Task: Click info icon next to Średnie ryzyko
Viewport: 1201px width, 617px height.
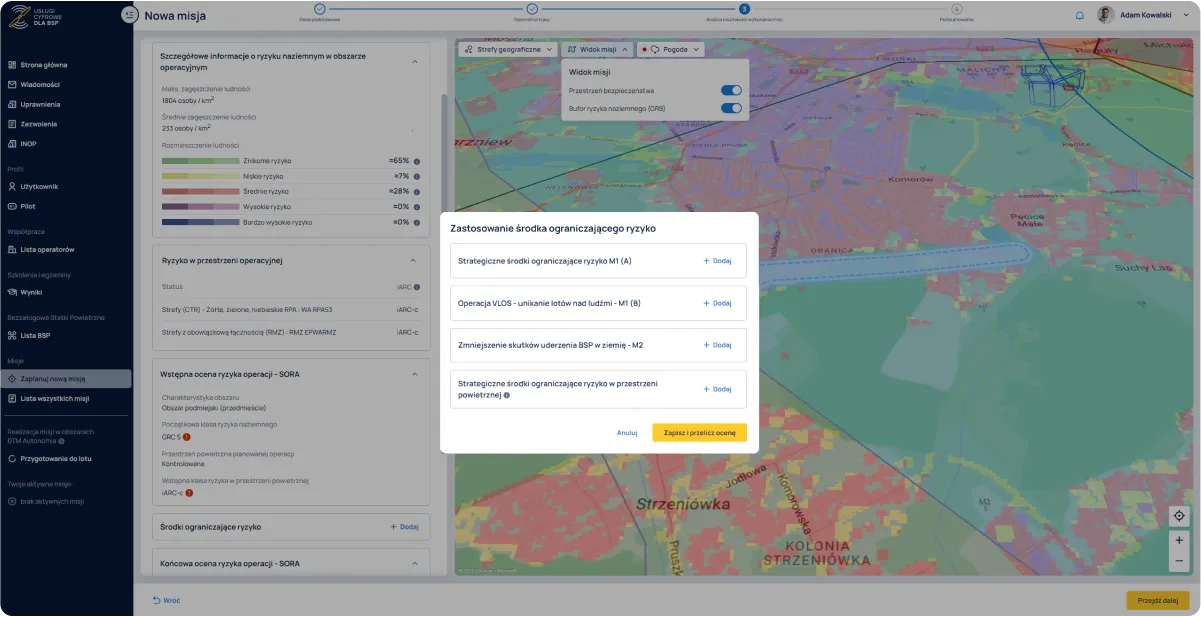Action: (x=417, y=191)
